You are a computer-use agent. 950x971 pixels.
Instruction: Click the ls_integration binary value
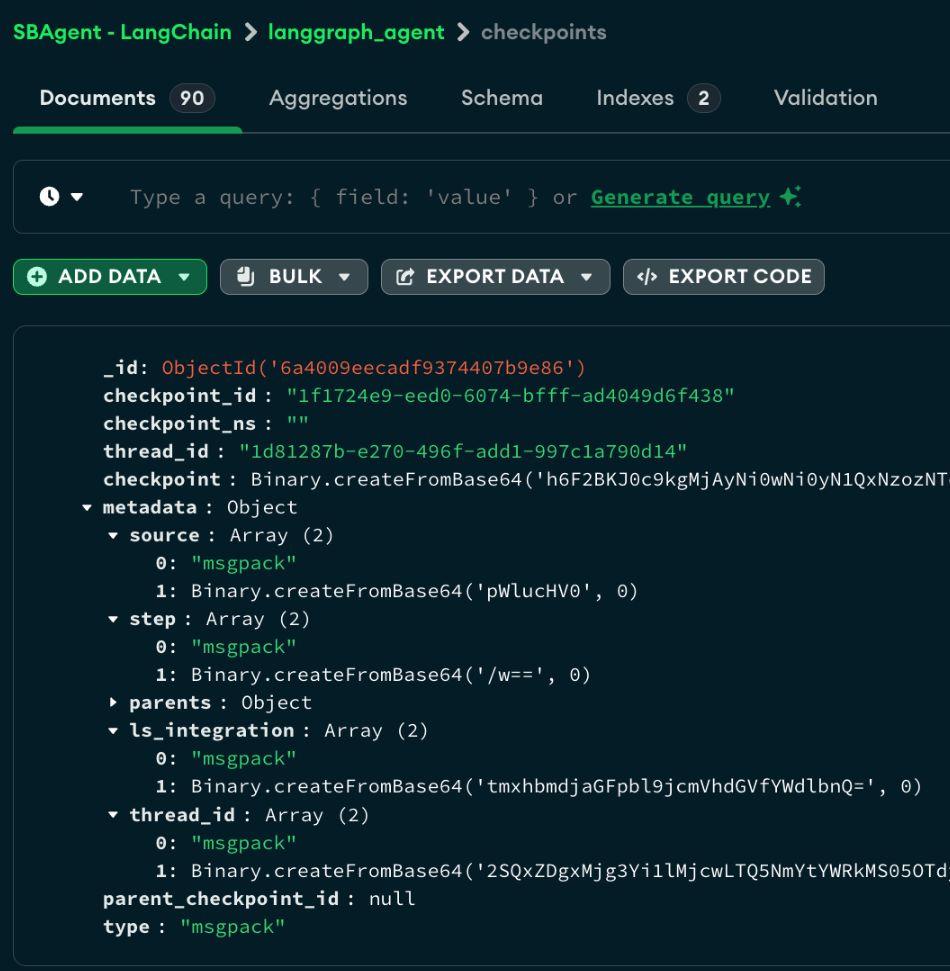click(x=556, y=786)
